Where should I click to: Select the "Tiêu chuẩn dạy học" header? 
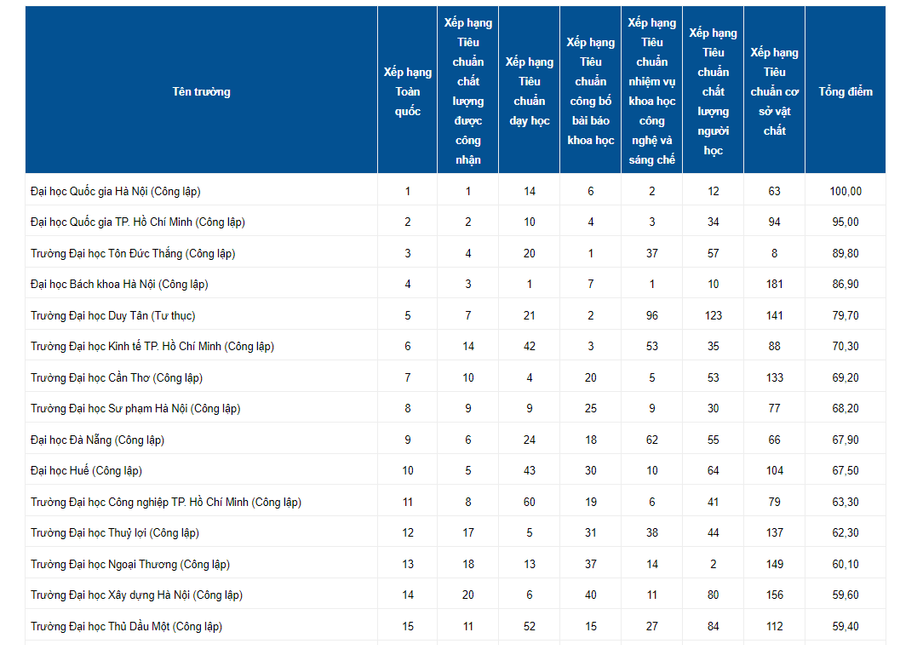click(530, 92)
